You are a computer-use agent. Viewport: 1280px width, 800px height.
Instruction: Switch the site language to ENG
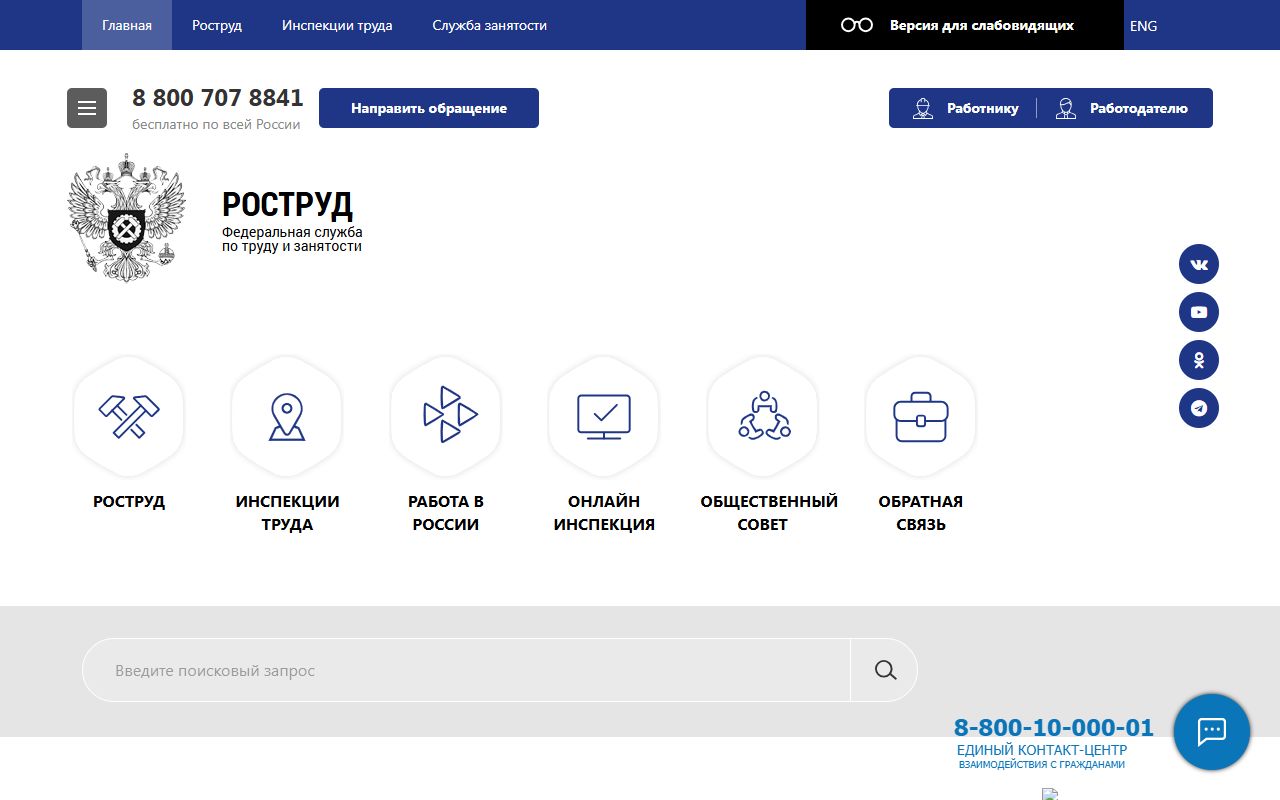tap(1143, 26)
